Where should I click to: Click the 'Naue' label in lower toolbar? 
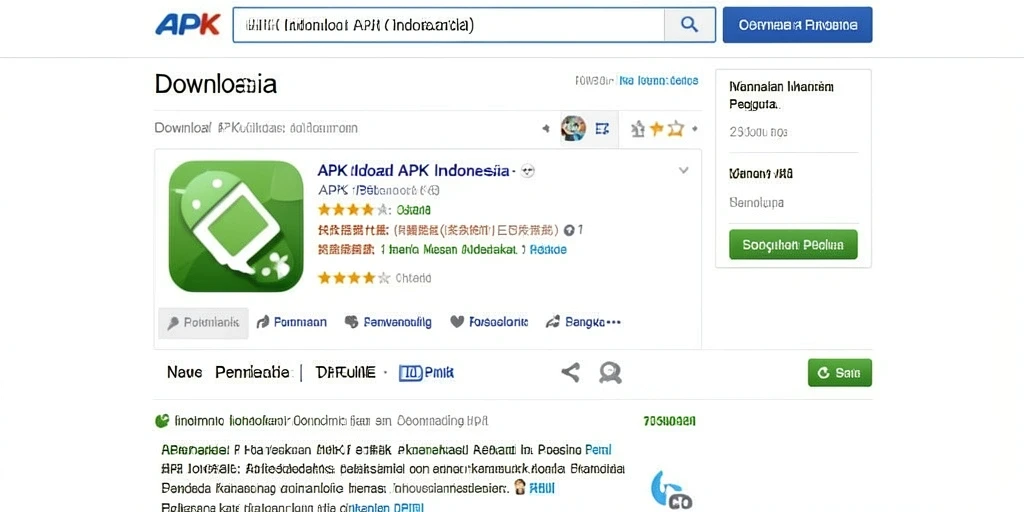click(x=185, y=373)
